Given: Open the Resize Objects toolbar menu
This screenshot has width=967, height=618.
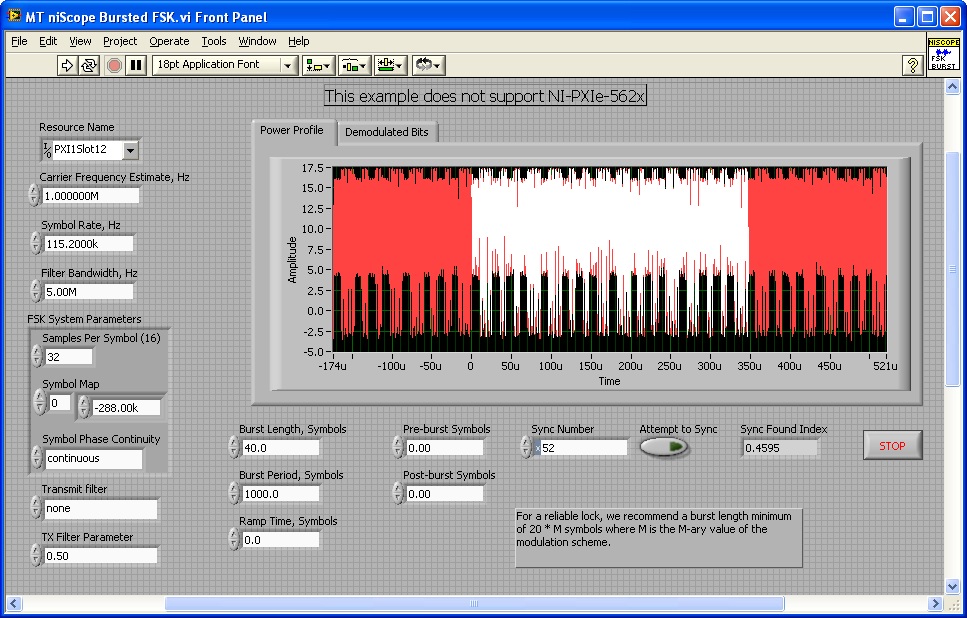Looking at the screenshot, I should tap(390, 65).
